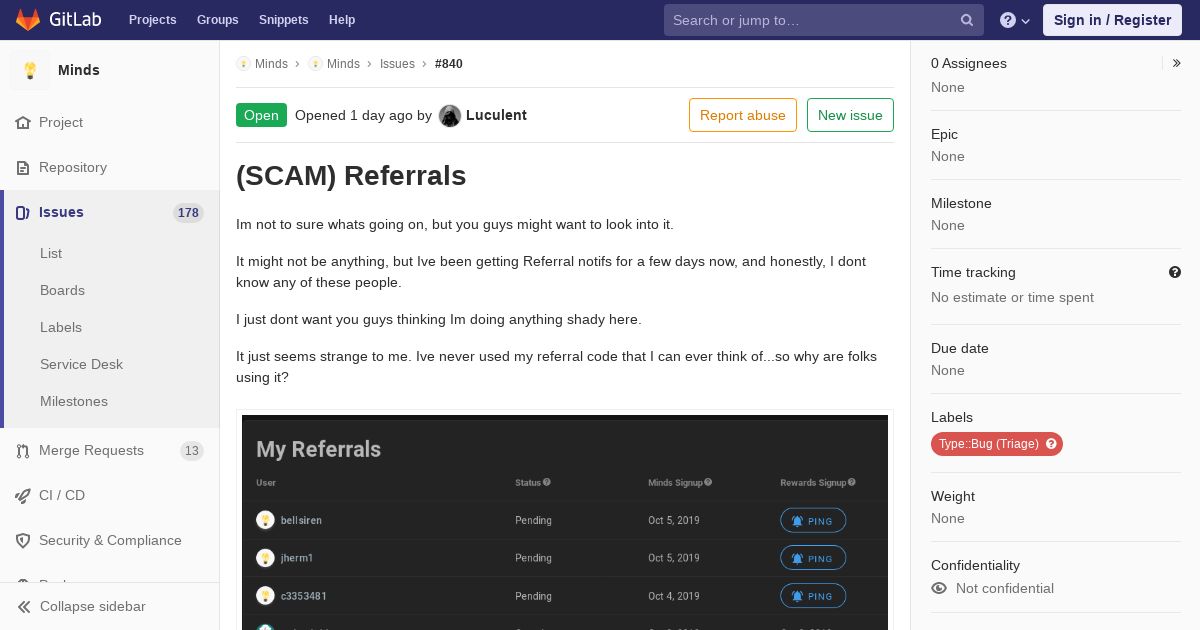Open the Boards submenu item
Screen dimensions: 1200x630
pos(62,290)
